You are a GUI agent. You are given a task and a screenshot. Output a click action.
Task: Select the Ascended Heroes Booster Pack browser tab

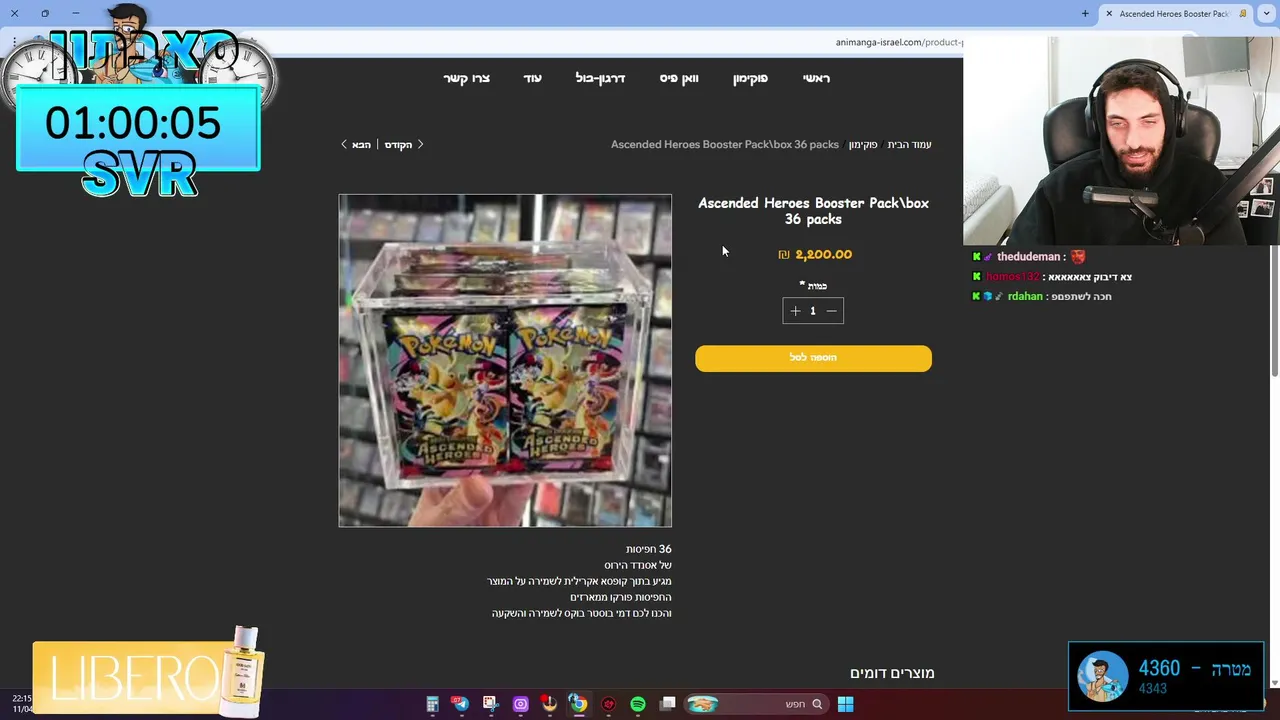point(1174,14)
